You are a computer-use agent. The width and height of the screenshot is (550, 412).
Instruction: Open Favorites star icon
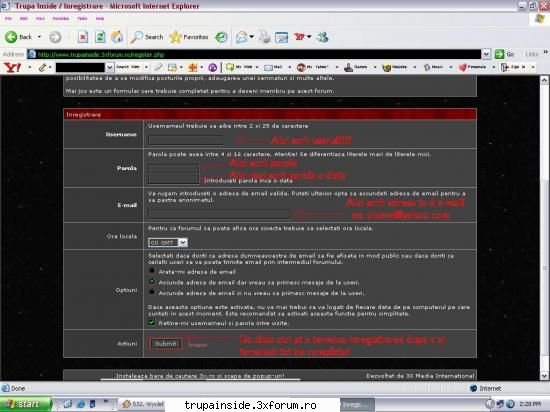click(x=175, y=37)
